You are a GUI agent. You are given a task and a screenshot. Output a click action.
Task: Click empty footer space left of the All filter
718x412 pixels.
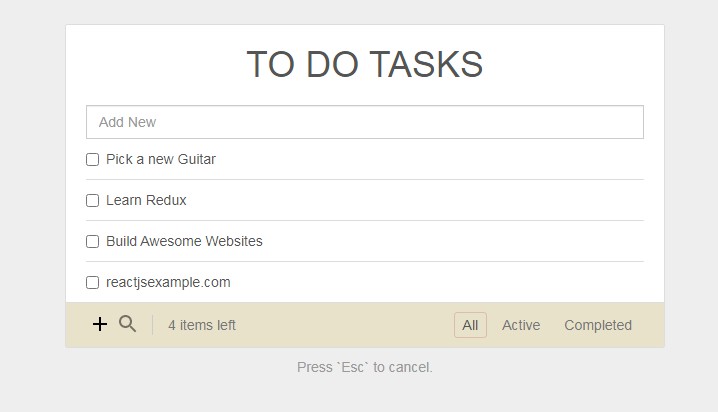tap(350, 325)
